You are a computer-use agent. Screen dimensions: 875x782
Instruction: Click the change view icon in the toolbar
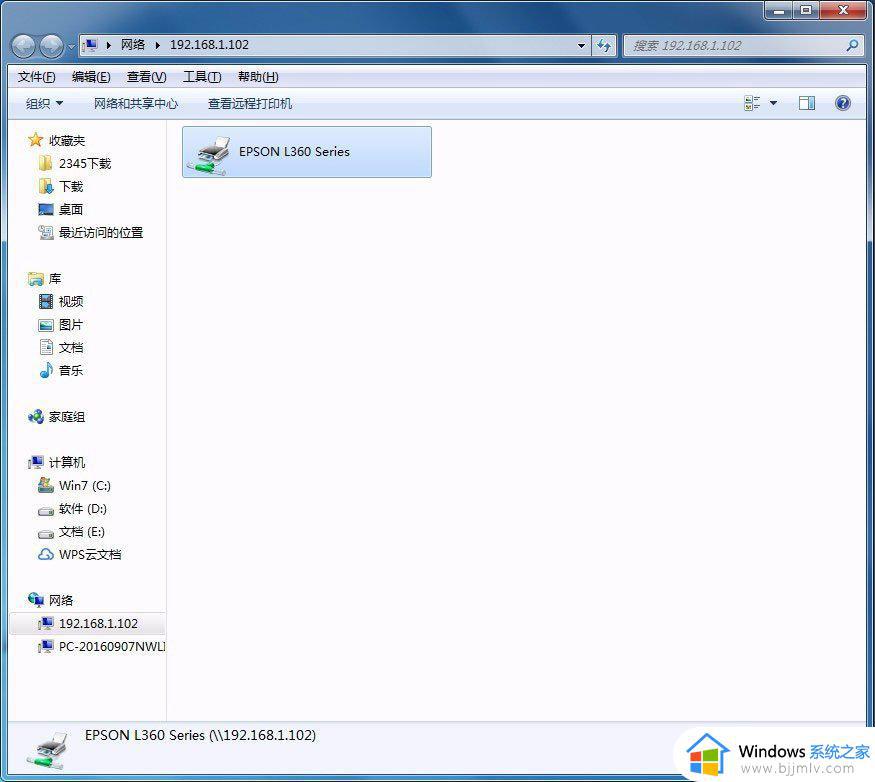coord(752,103)
